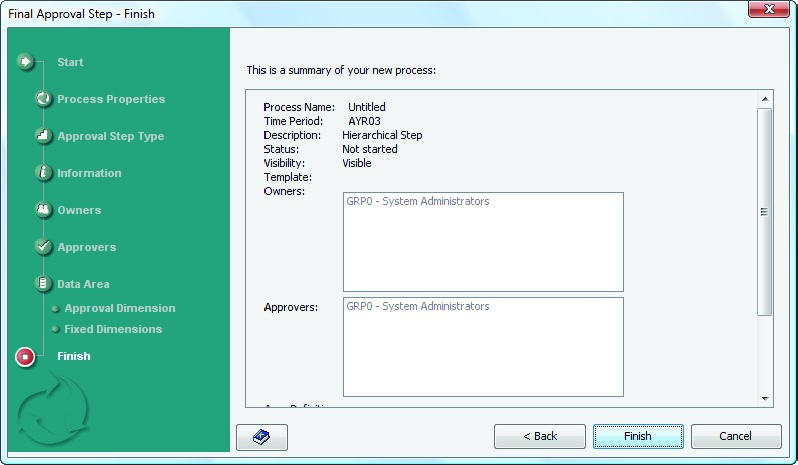Click the Approvers checkmark icon
798x465 pixels.
tap(43, 247)
